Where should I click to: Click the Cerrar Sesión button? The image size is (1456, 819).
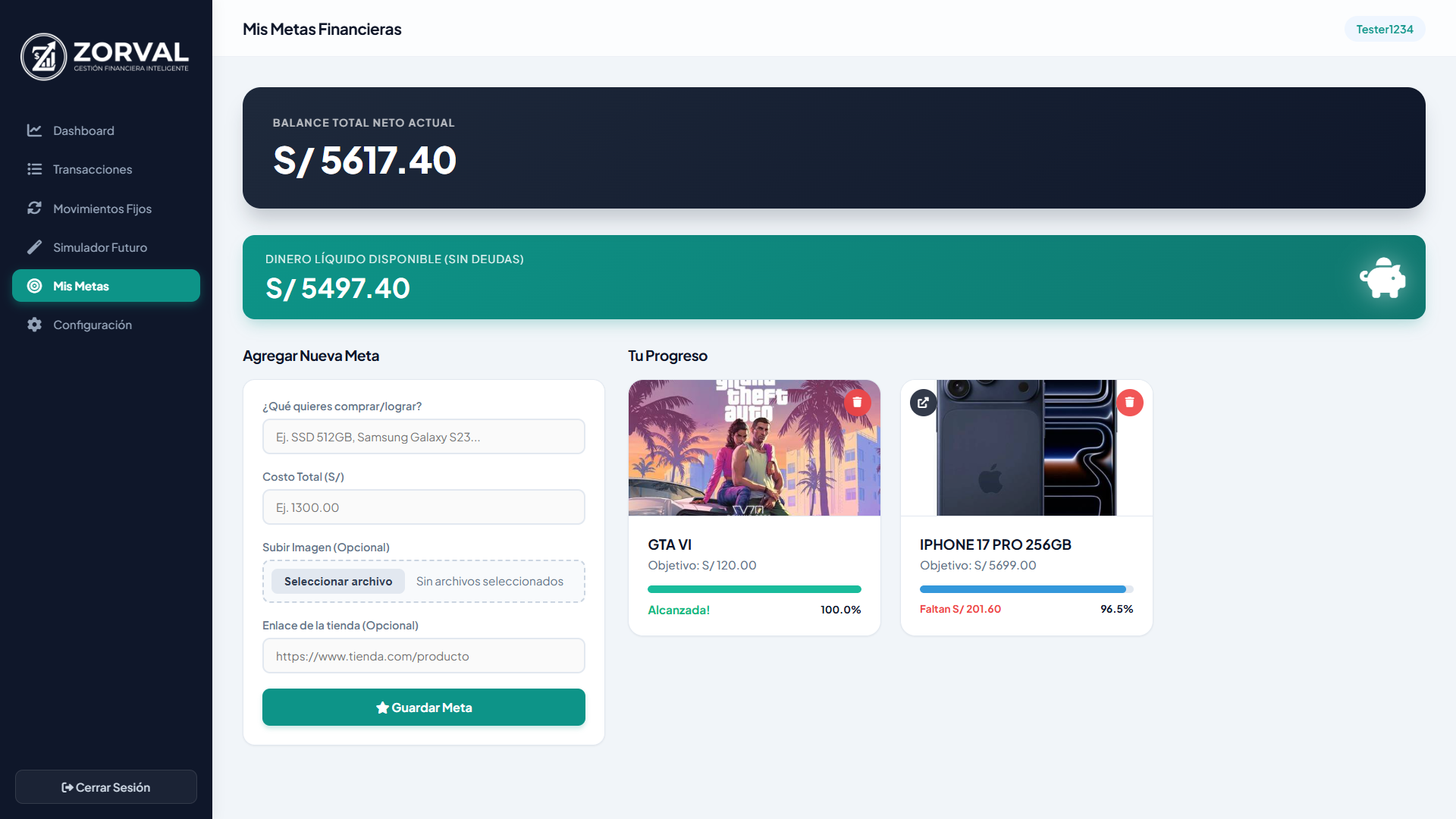106,787
